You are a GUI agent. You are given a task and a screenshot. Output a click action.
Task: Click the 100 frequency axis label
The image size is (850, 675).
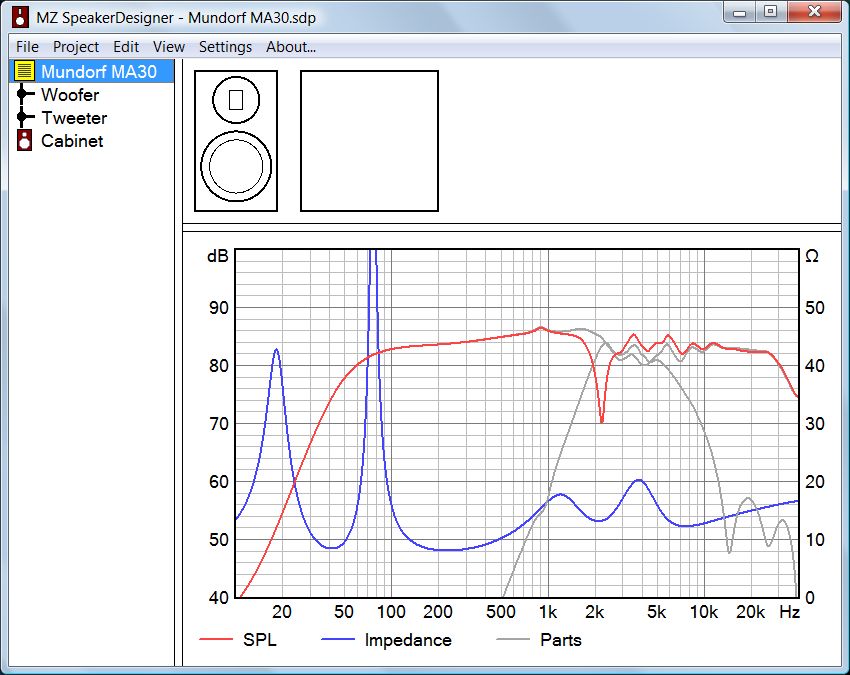point(391,612)
